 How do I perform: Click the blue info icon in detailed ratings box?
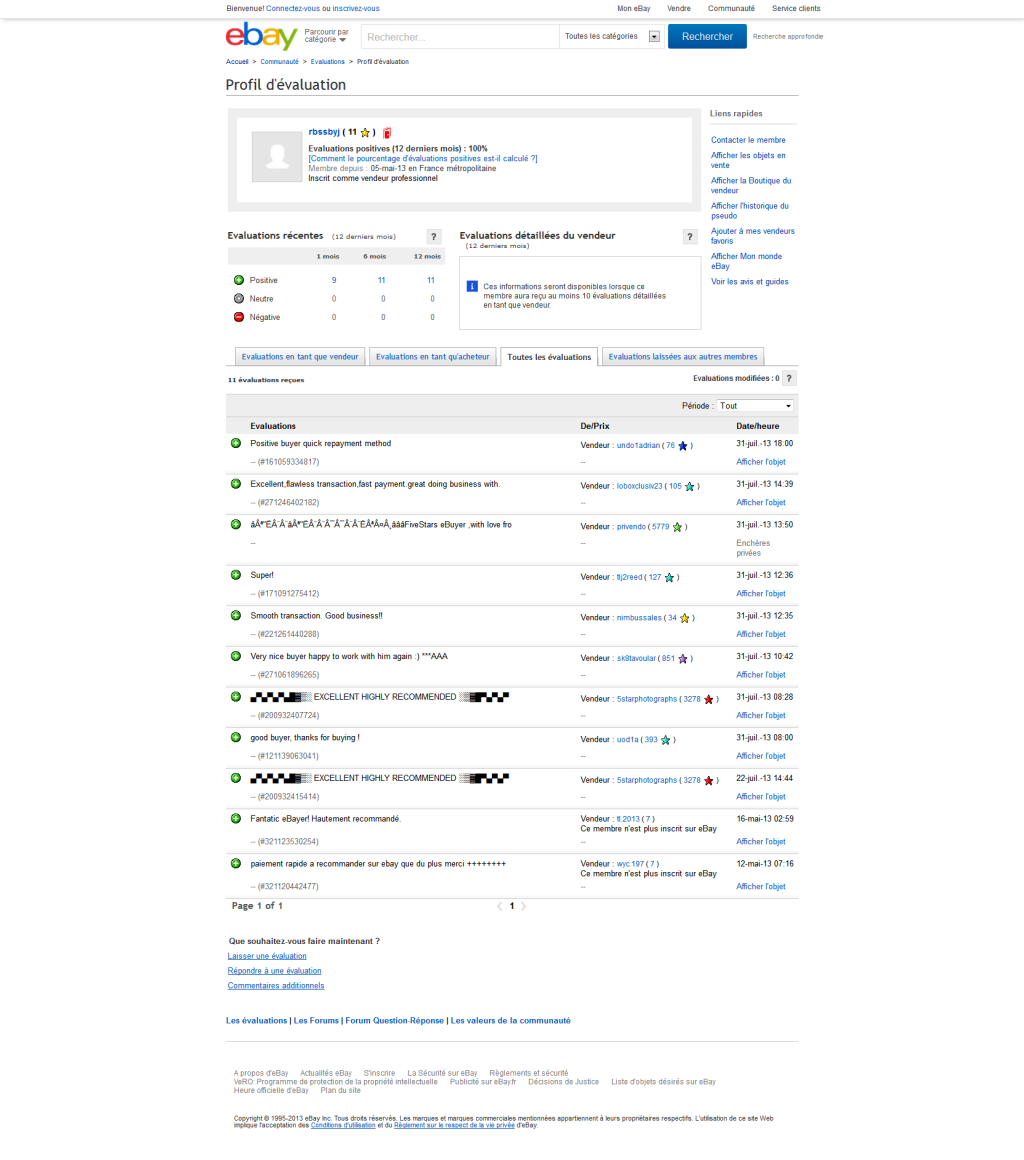[472, 286]
